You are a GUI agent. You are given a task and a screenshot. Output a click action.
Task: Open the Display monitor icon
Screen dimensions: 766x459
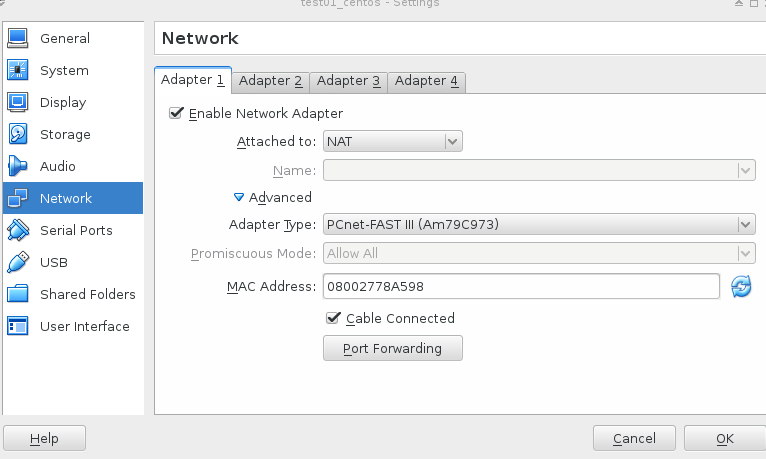[x=18, y=102]
